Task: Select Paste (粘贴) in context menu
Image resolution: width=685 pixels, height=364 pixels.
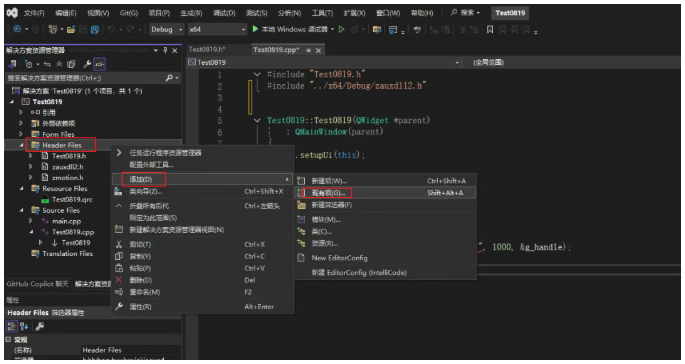Action: (x=202, y=268)
